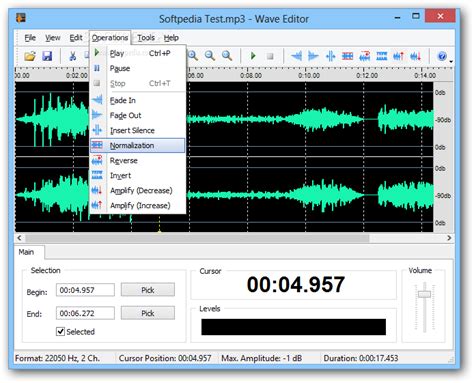Select Fade In from the Operations menu
474x383 pixels.
point(137,100)
